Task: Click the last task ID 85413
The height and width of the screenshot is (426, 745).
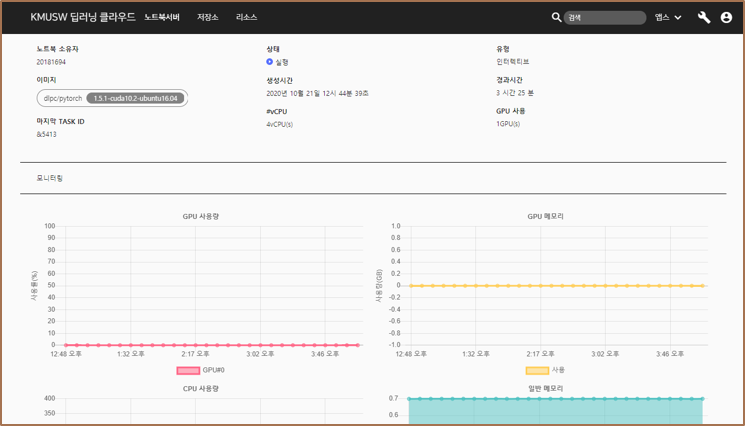Action: pos(47,134)
